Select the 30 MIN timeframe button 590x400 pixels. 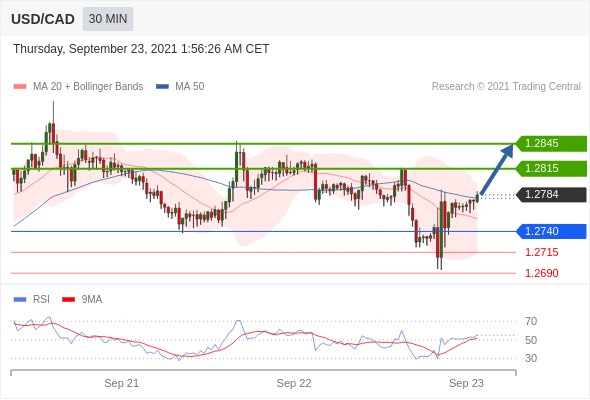click(108, 19)
